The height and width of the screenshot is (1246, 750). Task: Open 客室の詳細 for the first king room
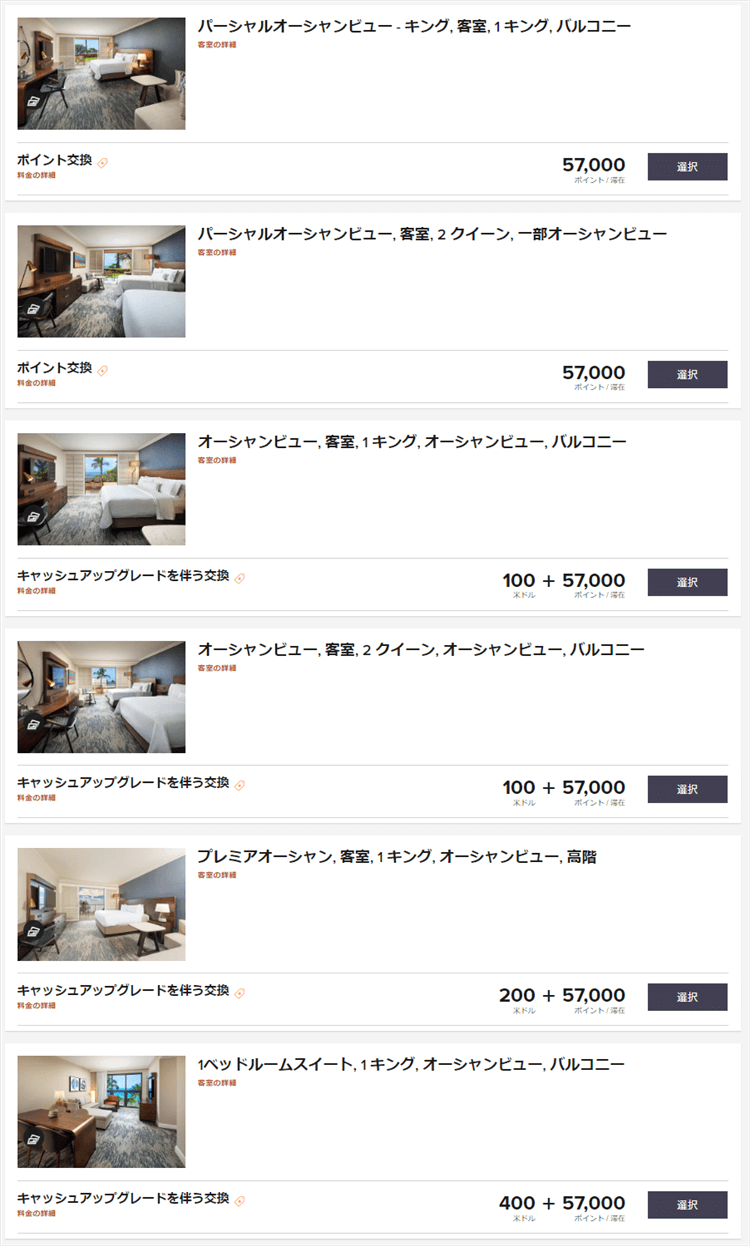[217, 45]
